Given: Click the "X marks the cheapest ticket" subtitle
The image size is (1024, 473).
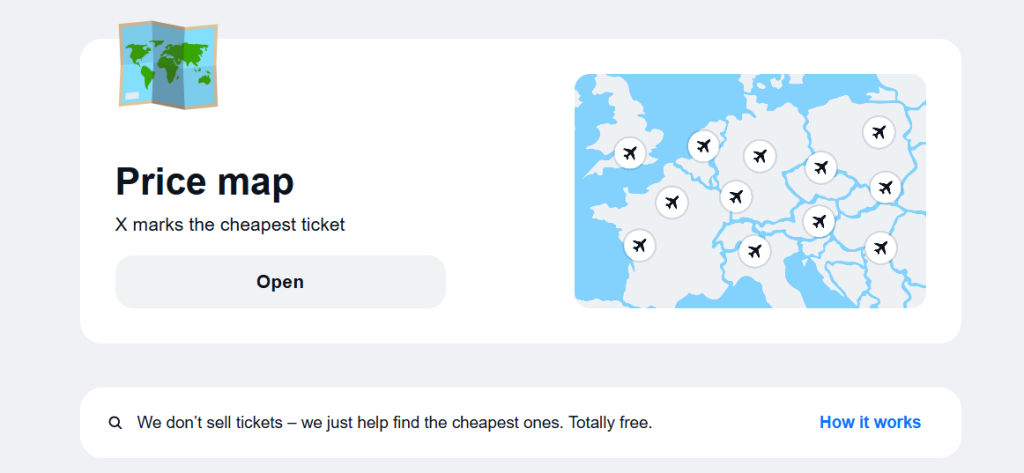Looking at the screenshot, I should tap(230, 225).
